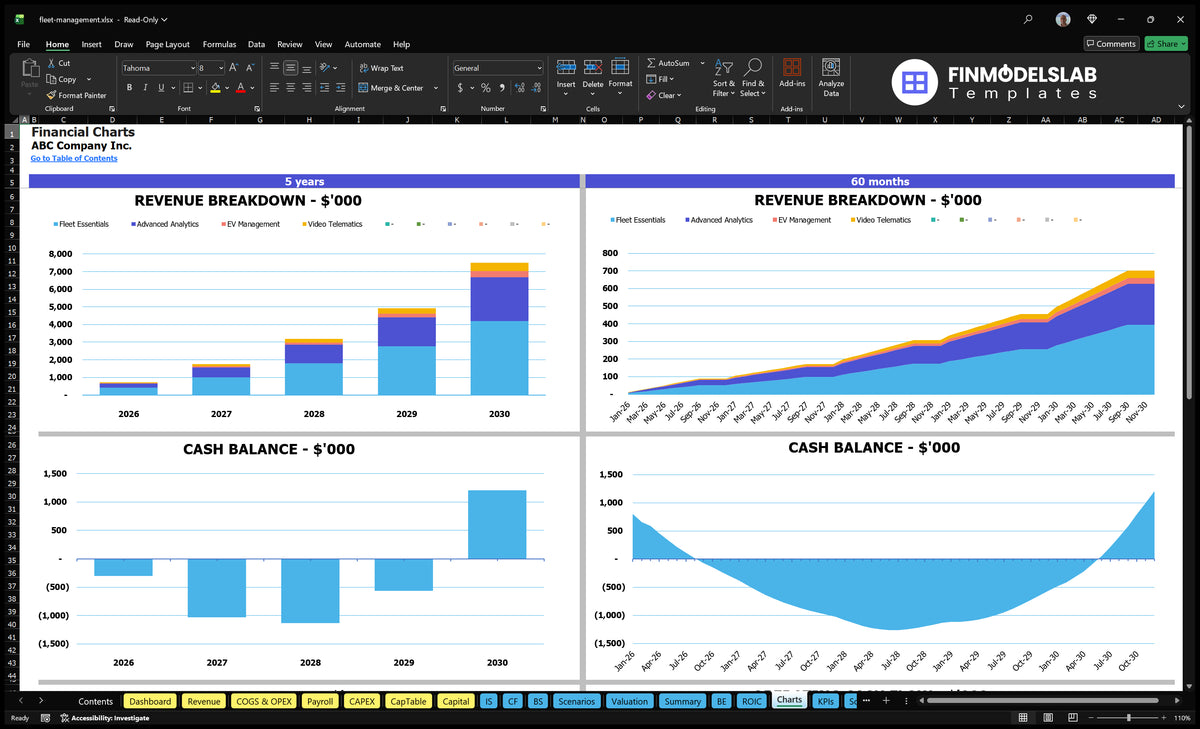Click Decrease Decimal icon
Viewport: 1200px width, 729px height.
[x=535, y=88]
